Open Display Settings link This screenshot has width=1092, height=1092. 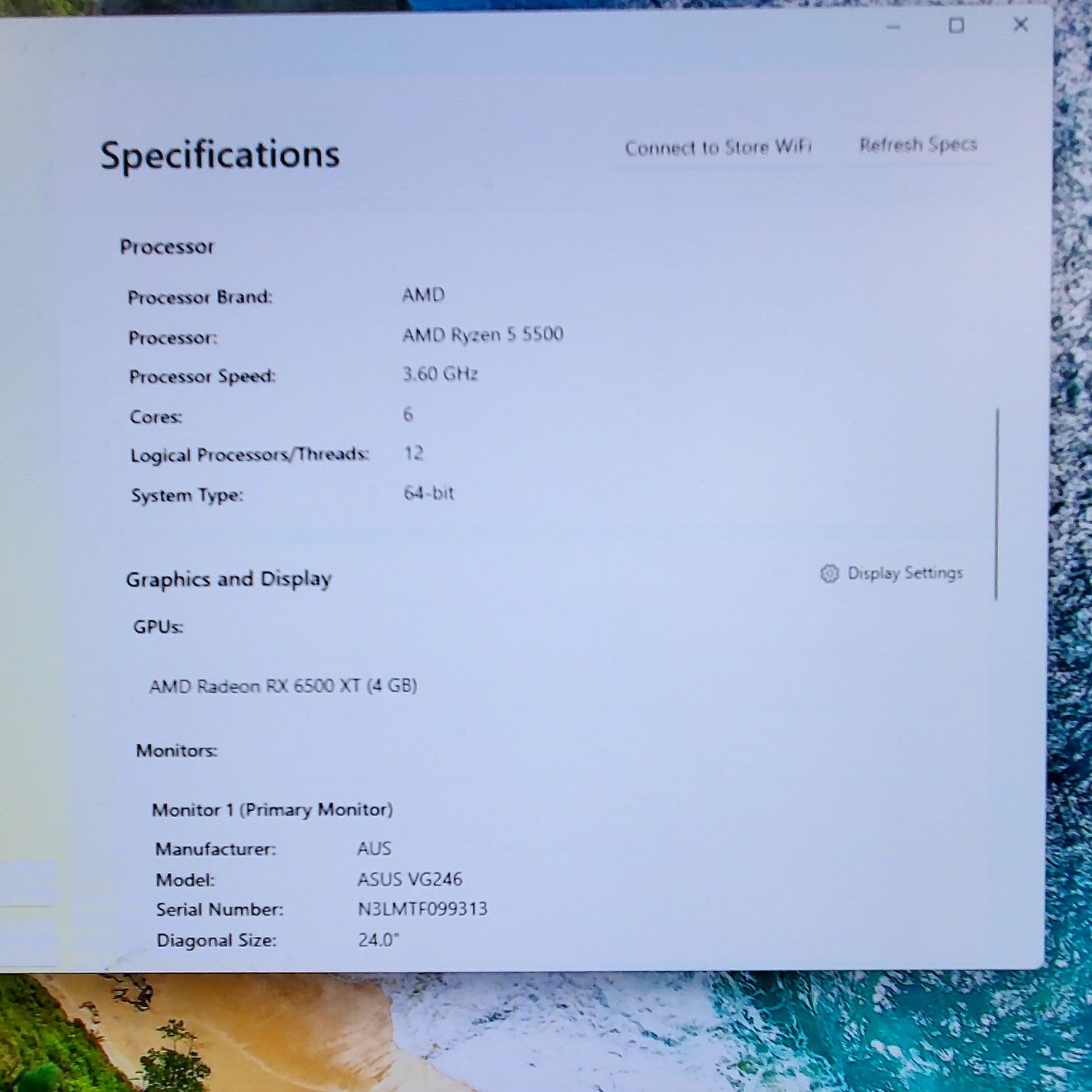coord(892,574)
